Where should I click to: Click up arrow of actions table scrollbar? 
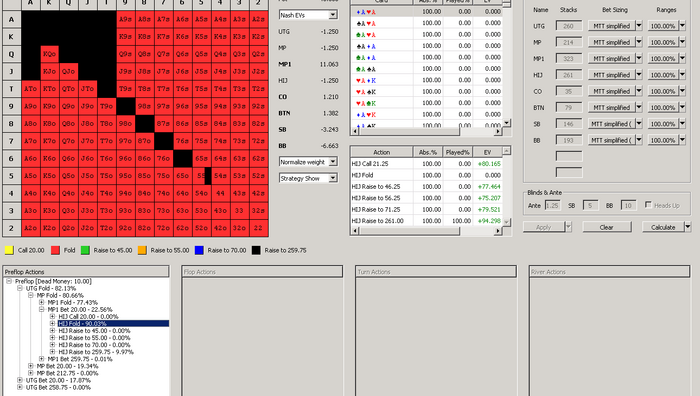(x=507, y=151)
